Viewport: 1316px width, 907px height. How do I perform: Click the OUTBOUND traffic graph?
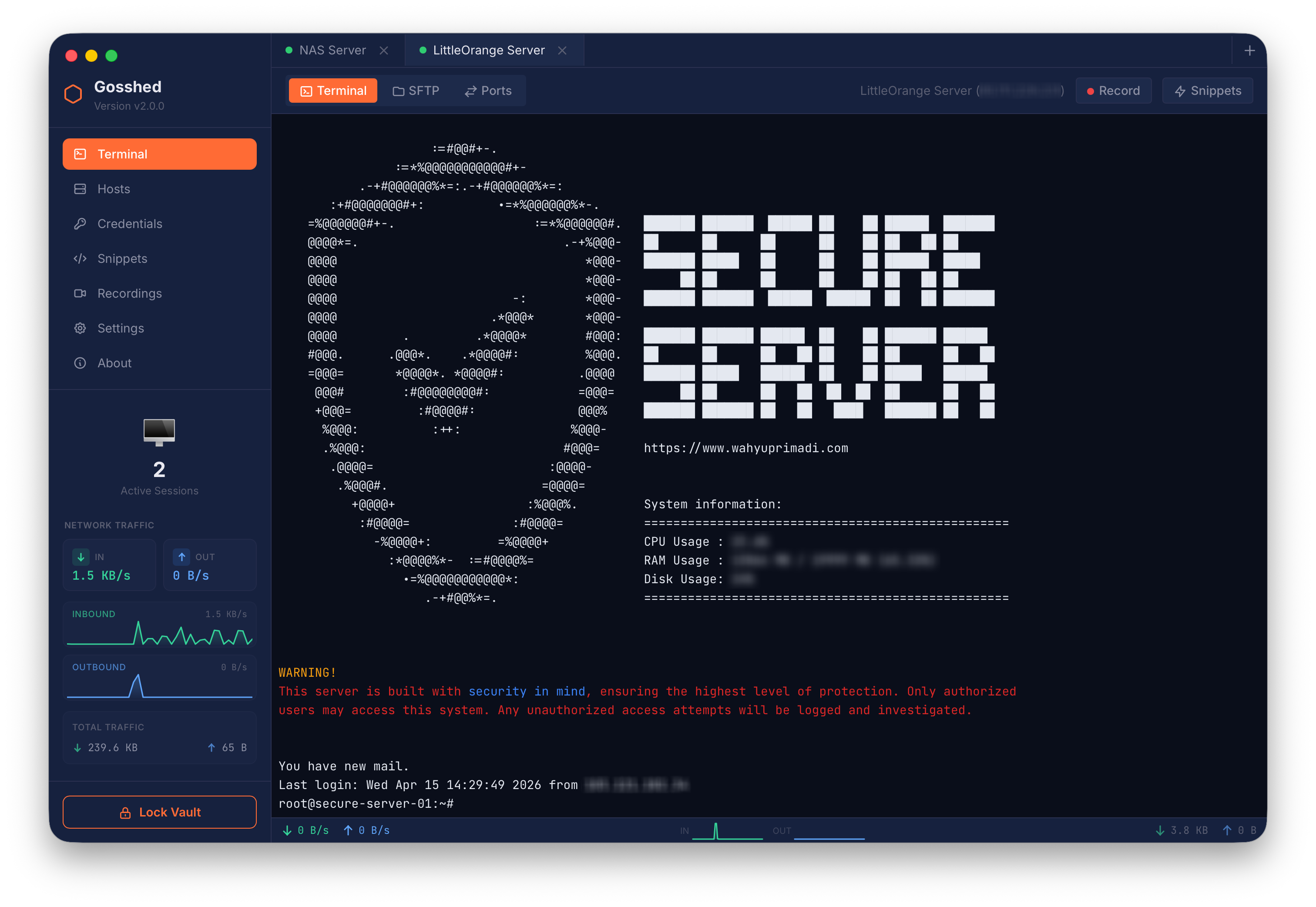click(x=159, y=679)
